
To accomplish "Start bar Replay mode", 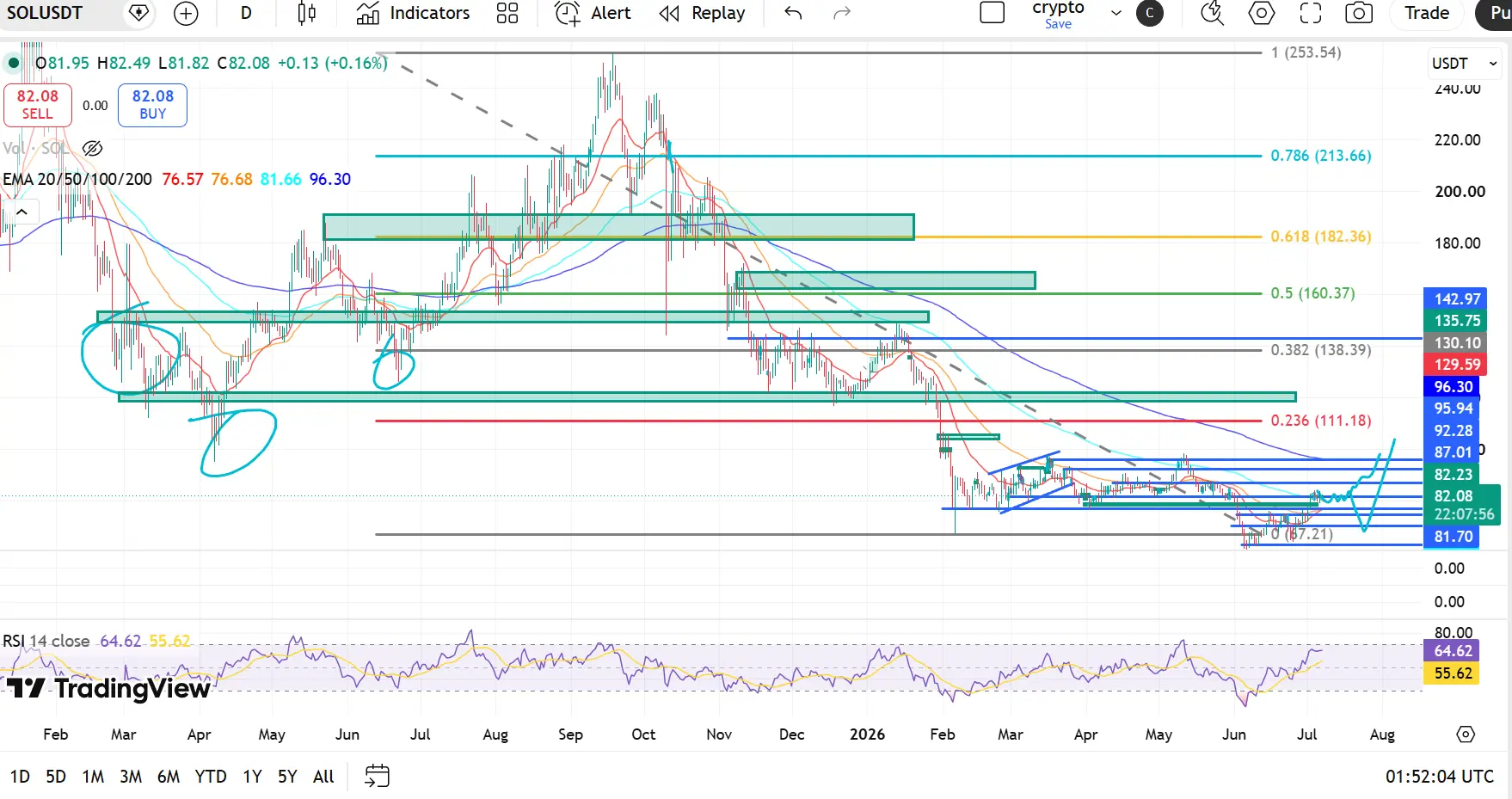I will tap(702, 13).
